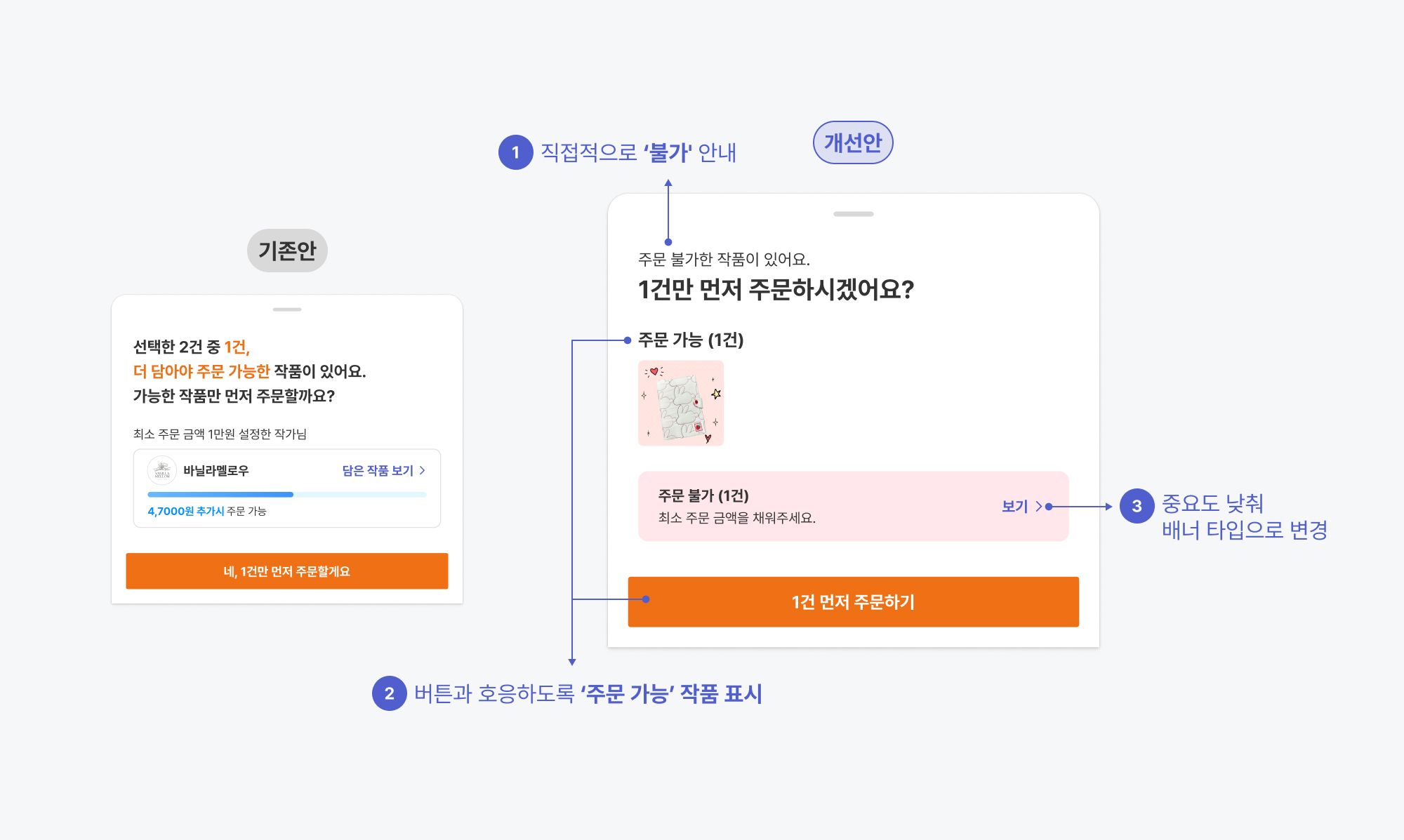
Task: Click the number 1 annotation badge
Action: tap(516, 152)
